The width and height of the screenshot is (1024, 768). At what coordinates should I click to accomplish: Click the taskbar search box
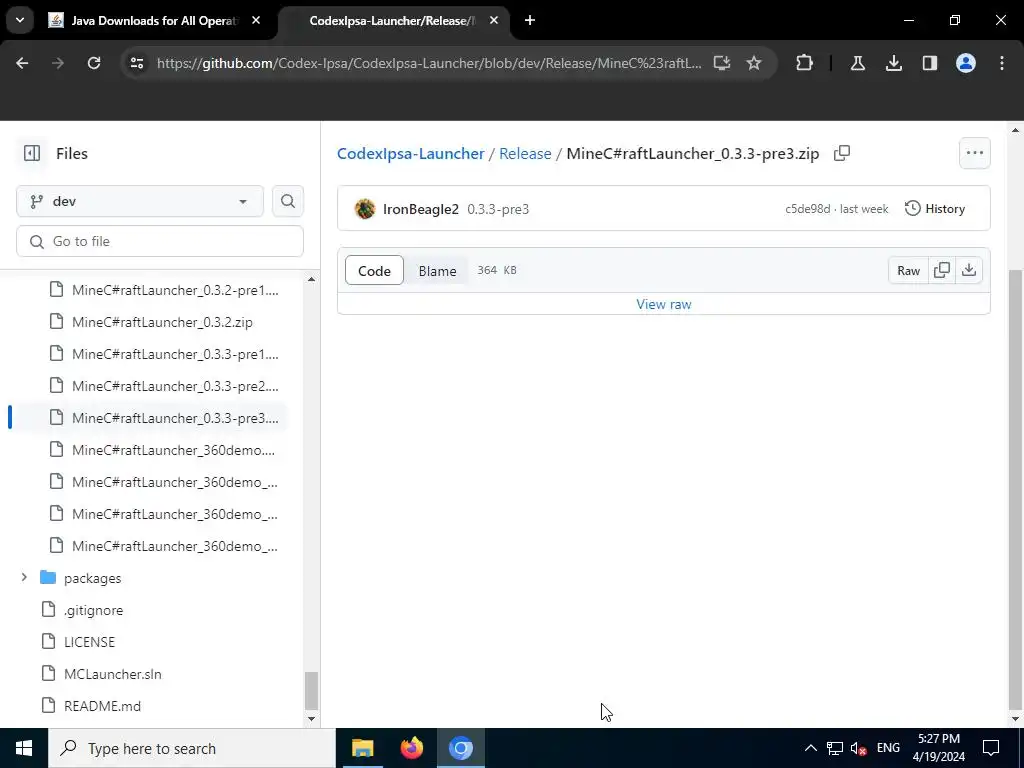191,748
